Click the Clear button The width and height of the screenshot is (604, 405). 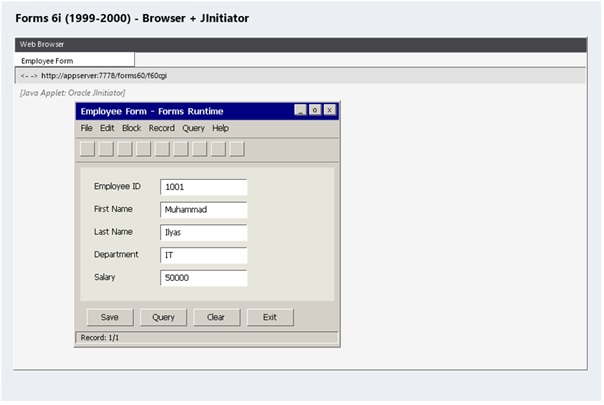216,318
